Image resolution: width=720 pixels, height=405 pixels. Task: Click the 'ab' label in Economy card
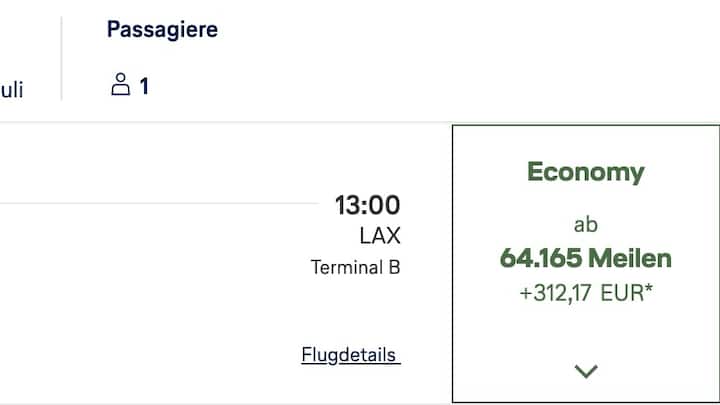click(585, 225)
